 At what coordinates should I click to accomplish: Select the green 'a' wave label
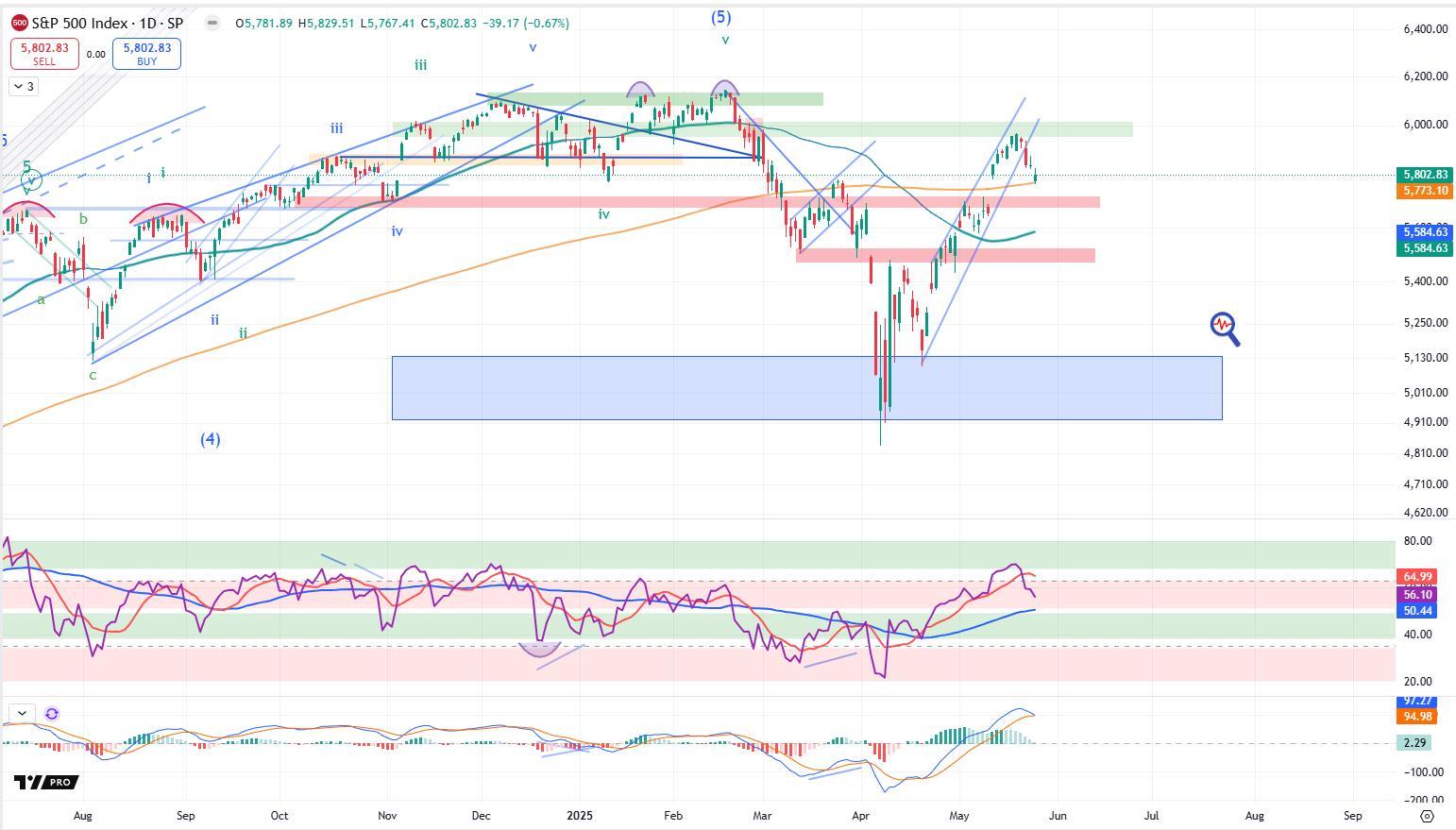pyautogui.click(x=41, y=300)
